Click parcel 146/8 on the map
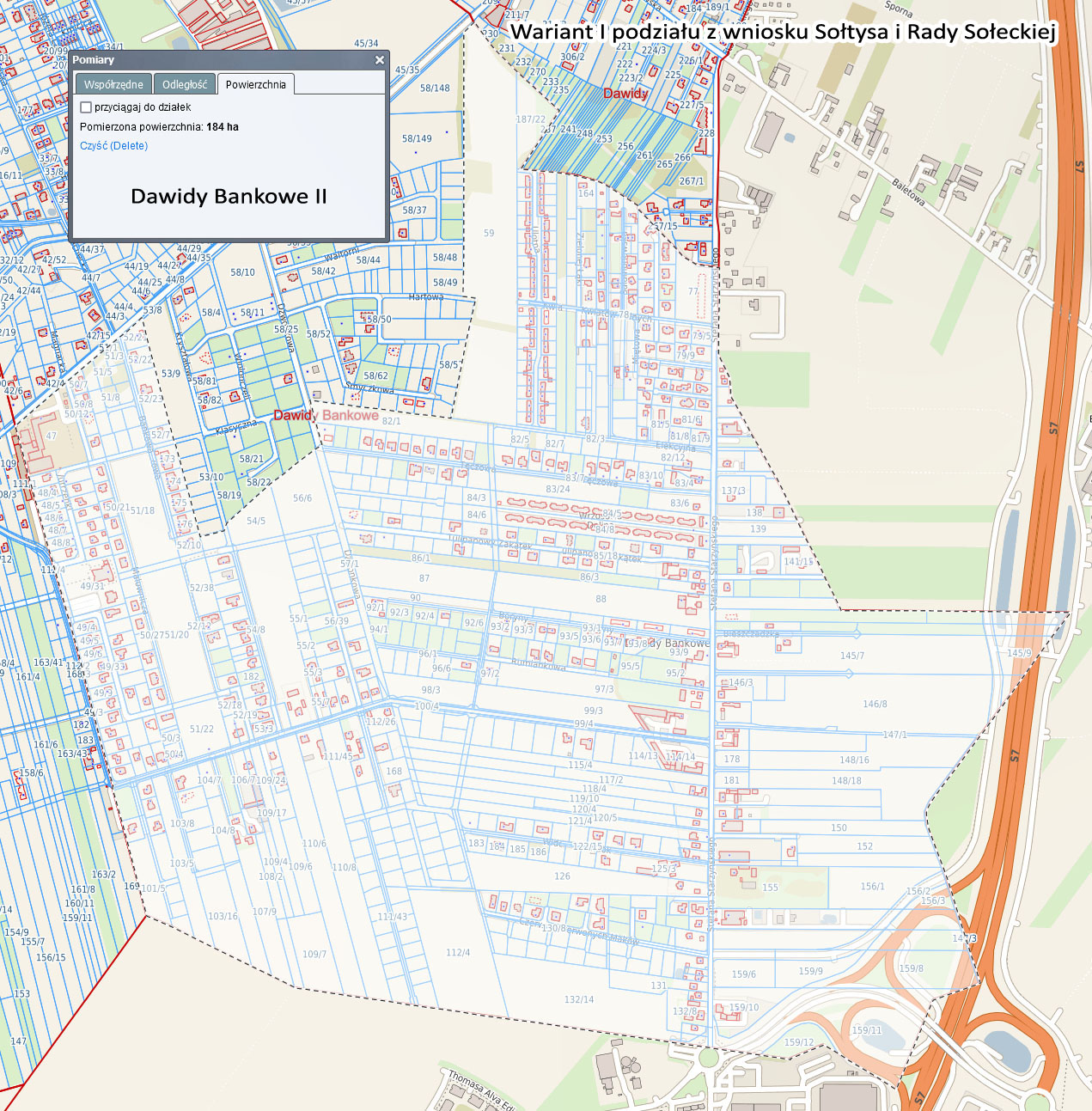 pyautogui.click(x=875, y=705)
